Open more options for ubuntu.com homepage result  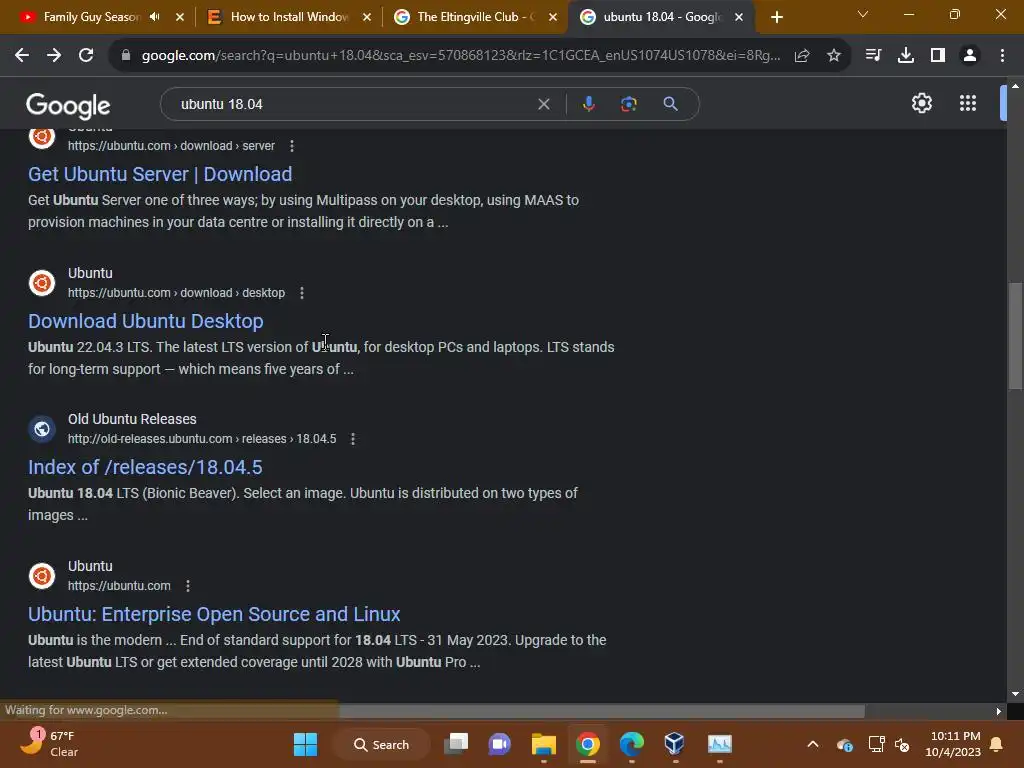[188, 586]
